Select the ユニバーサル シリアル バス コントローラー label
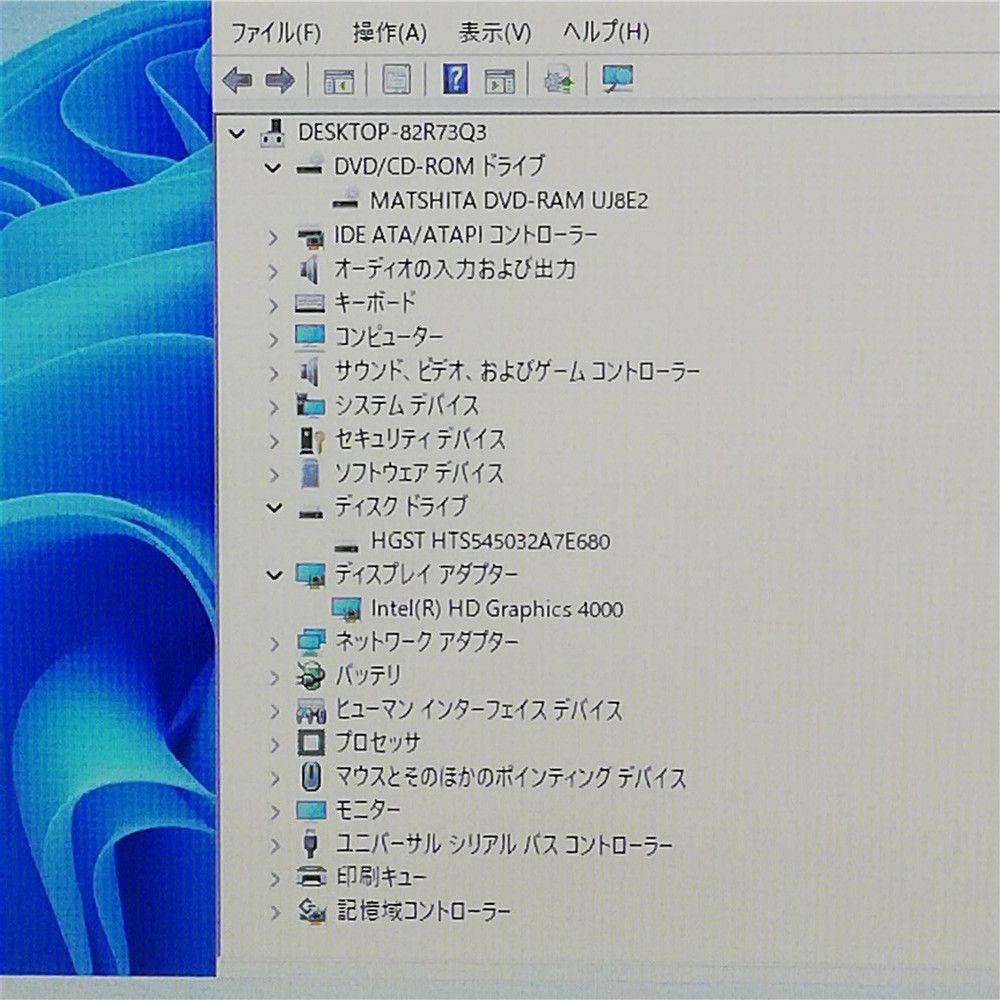Image resolution: width=1000 pixels, height=1000 pixels. click(504, 844)
